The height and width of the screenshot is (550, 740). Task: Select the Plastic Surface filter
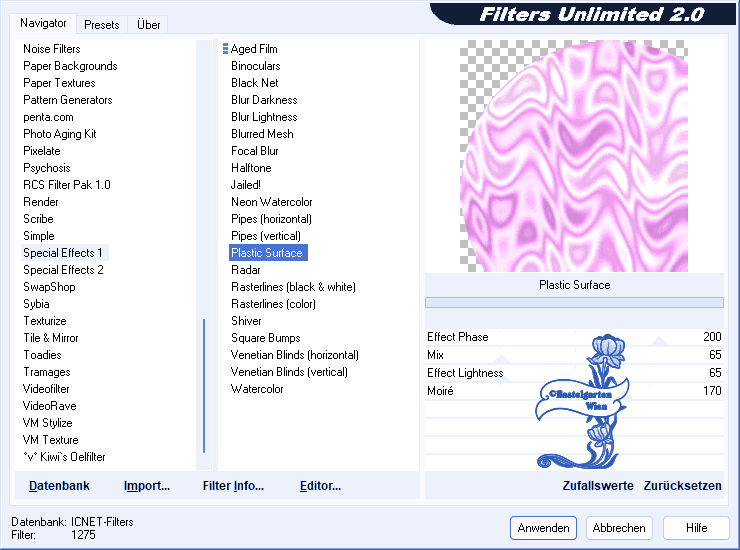[x=268, y=253]
